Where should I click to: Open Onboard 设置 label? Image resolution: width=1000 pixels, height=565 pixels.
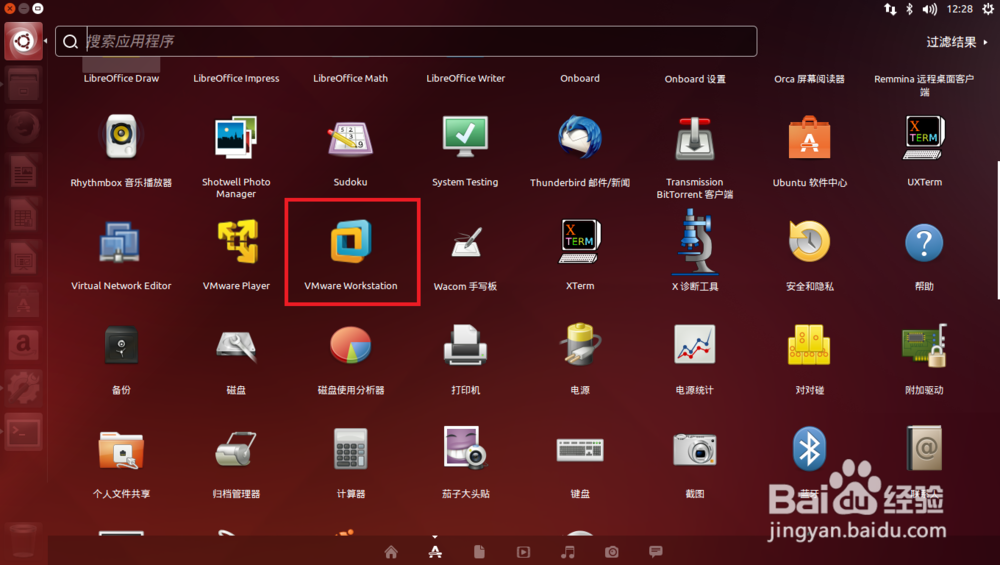tap(695, 79)
